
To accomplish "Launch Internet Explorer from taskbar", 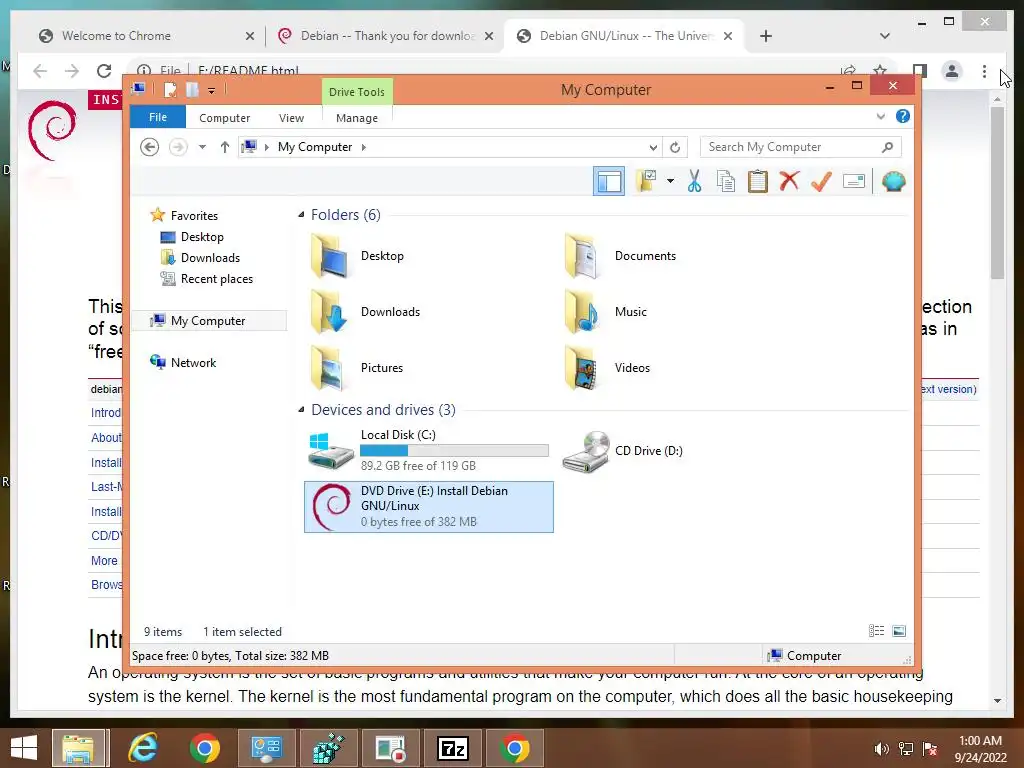I will tap(143, 748).
